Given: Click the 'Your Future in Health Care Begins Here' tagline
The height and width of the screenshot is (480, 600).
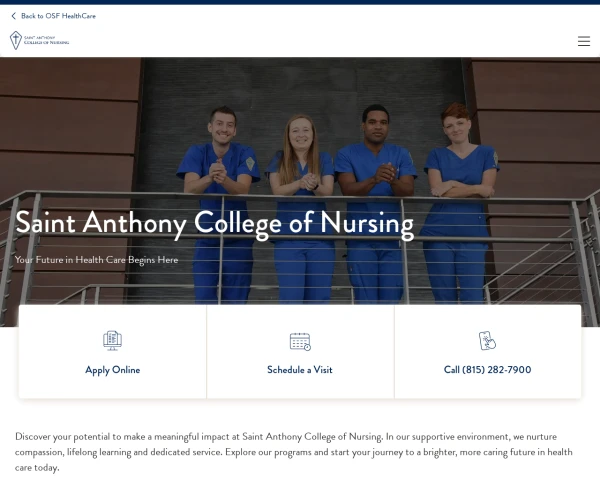Looking at the screenshot, I should [x=96, y=260].
